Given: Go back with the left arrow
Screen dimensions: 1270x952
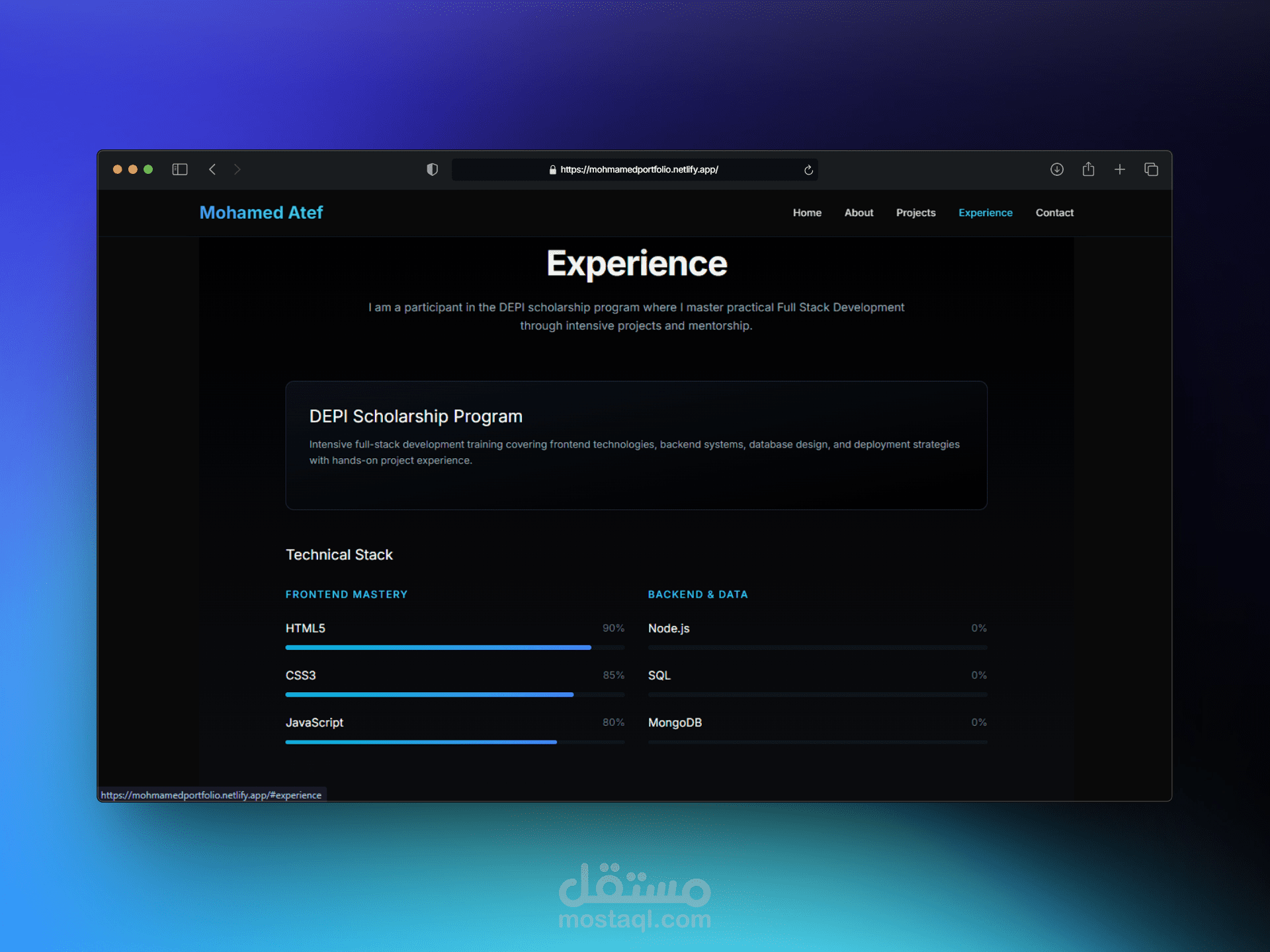Looking at the screenshot, I should coord(212,169).
